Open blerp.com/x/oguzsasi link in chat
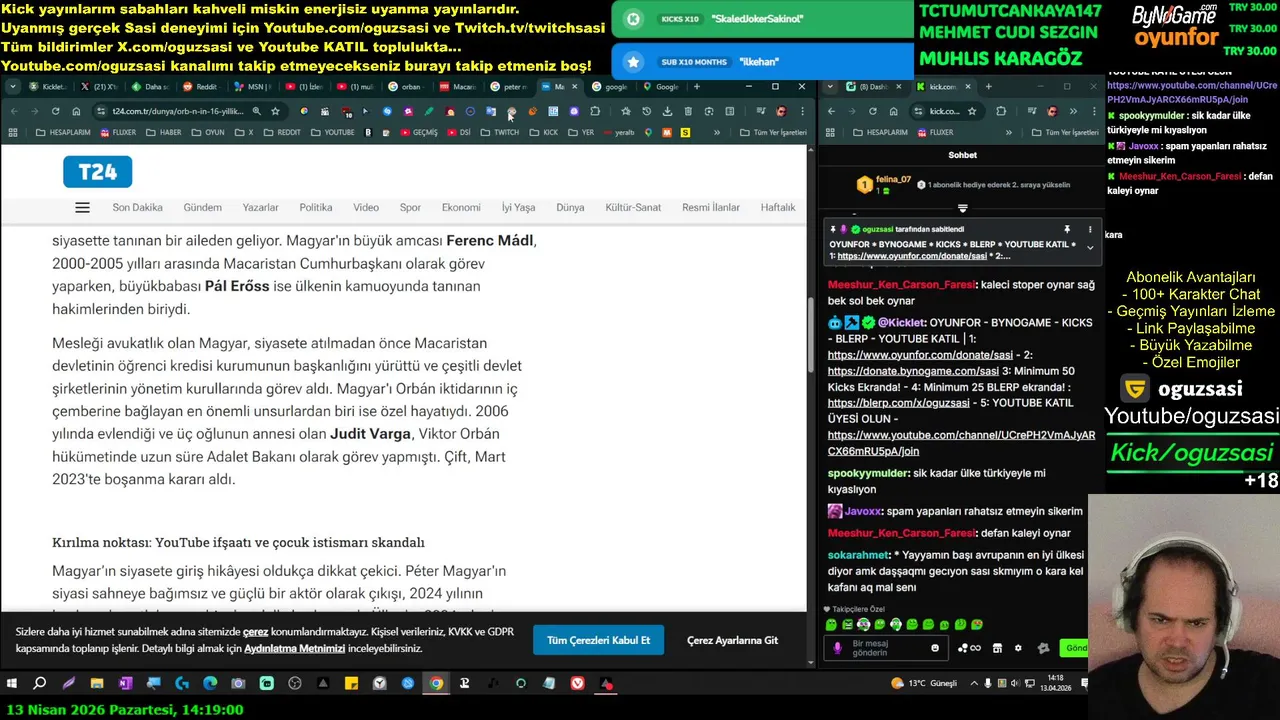Image resolution: width=1280 pixels, height=720 pixels. 899,403
